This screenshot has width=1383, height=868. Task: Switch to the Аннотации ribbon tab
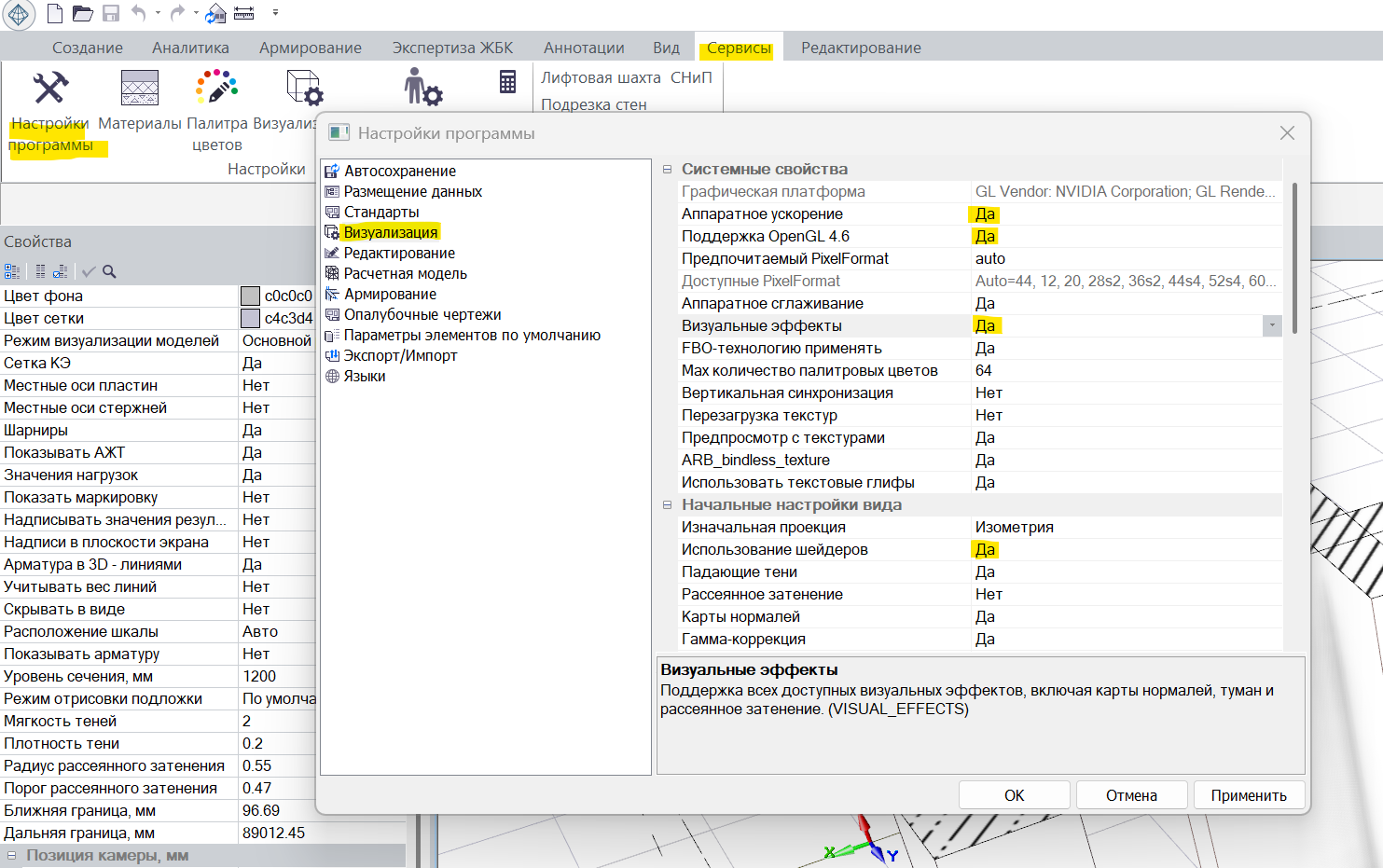pyautogui.click(x=584, y=48)
